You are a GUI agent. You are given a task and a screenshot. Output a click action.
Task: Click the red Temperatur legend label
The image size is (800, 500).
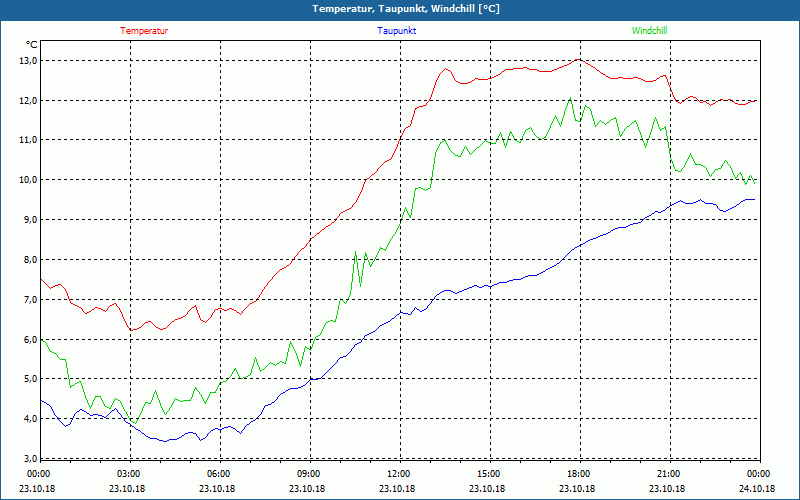144,31
